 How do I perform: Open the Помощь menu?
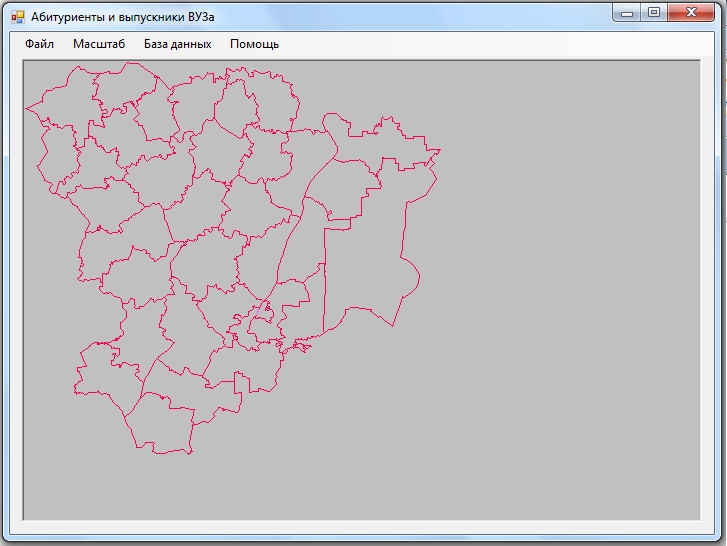[x=255, y=44]
